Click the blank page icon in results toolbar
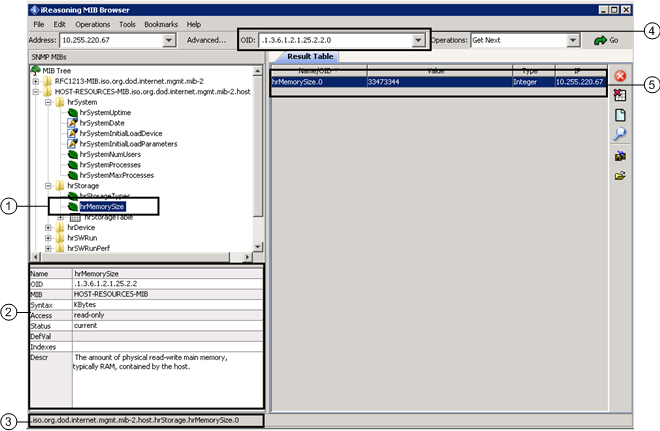The height and width of the screenshot is (431, 660). pyautogui.click(x=620, y=115)
